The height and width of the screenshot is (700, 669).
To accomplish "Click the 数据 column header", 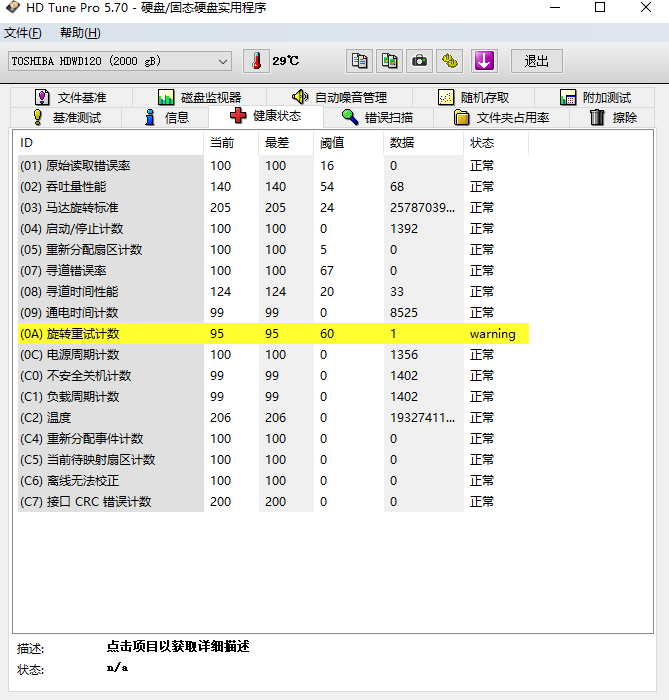I will point(424,143).
